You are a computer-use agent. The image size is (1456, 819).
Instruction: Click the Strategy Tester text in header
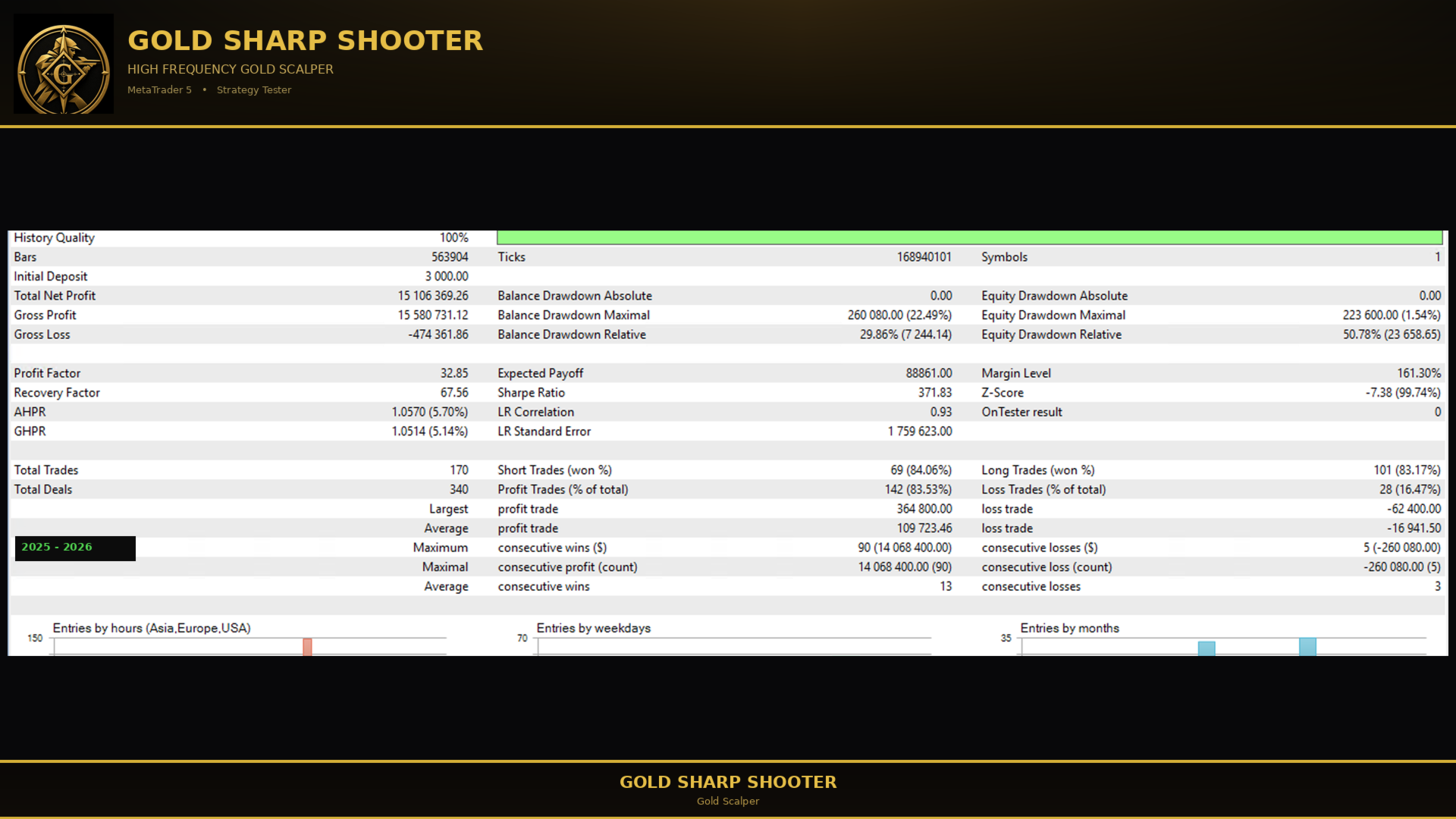(x=254, y=89)
